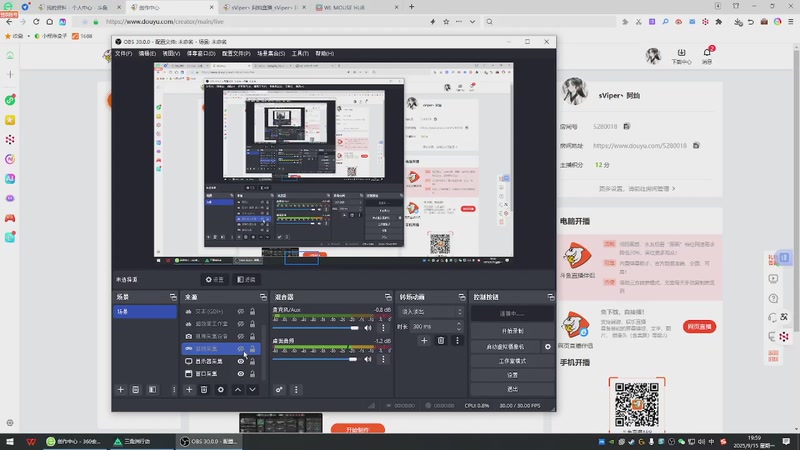
Task: Open the 视图(V) menu in OBS
Action: [x=171, y=53]
